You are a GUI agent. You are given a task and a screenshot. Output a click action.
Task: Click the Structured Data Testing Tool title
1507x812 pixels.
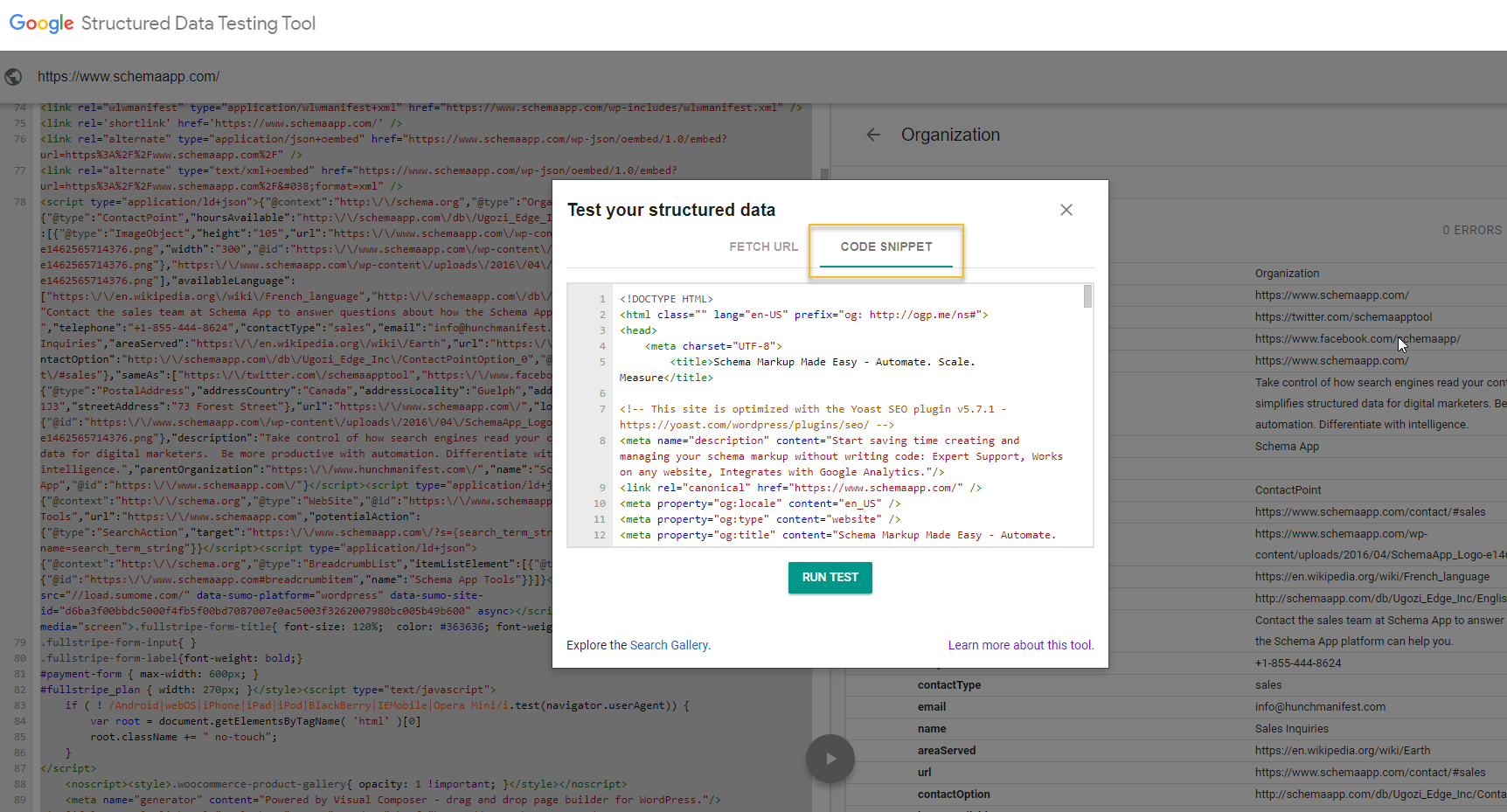(198, 24)
